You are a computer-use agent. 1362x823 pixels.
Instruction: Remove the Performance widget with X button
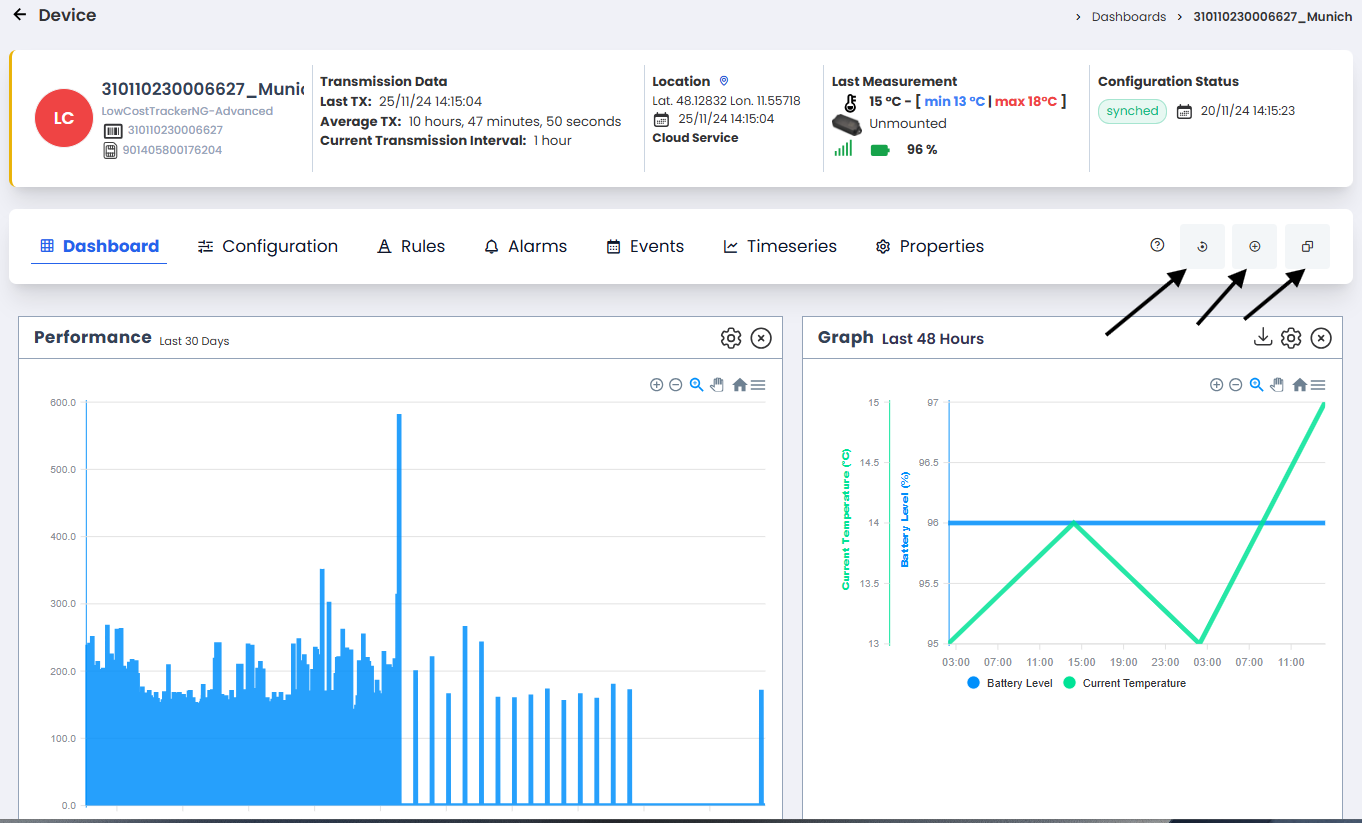[x=761, y=338]
